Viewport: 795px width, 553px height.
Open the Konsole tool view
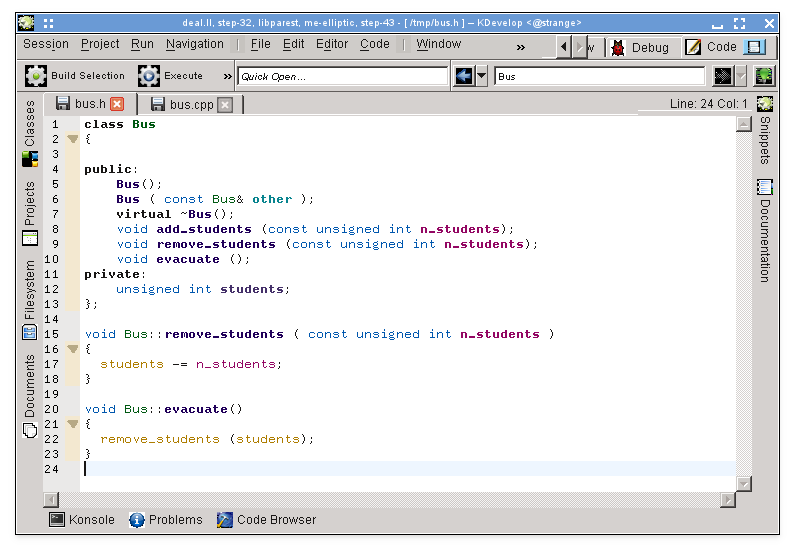pyautogui.click(x=82, y=520)
